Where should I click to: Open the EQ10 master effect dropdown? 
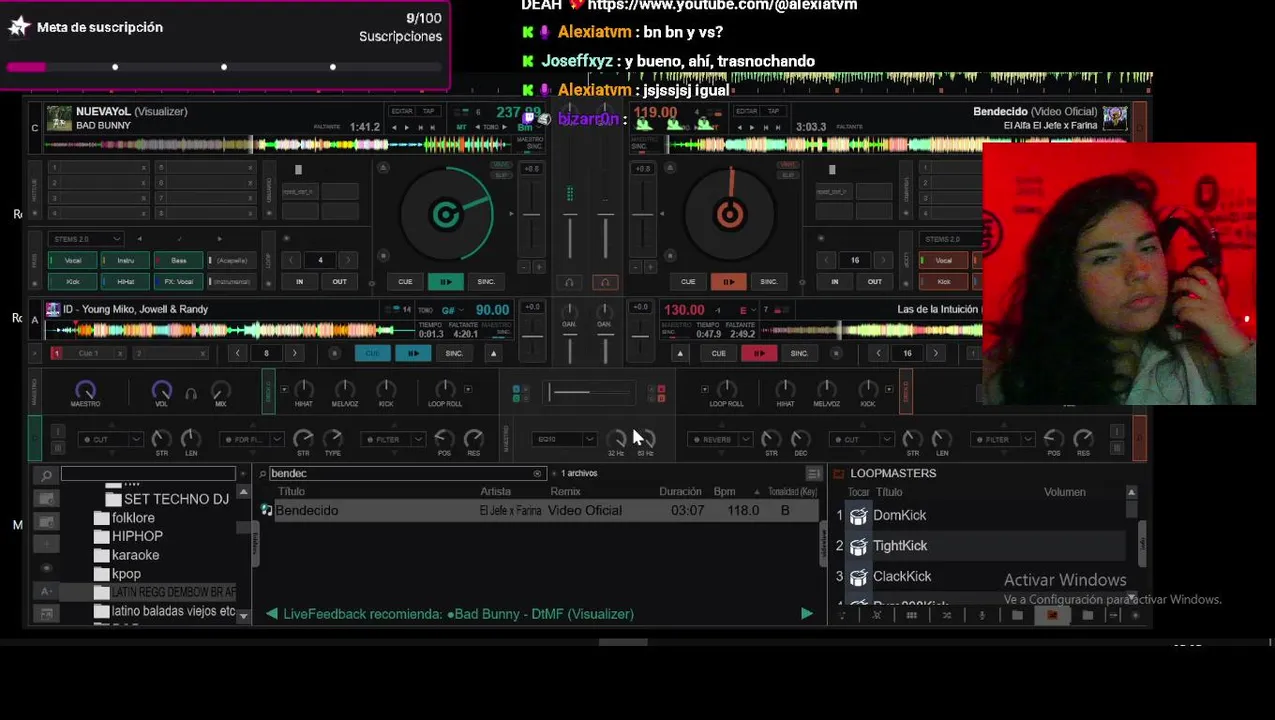(x=565, y=439)
